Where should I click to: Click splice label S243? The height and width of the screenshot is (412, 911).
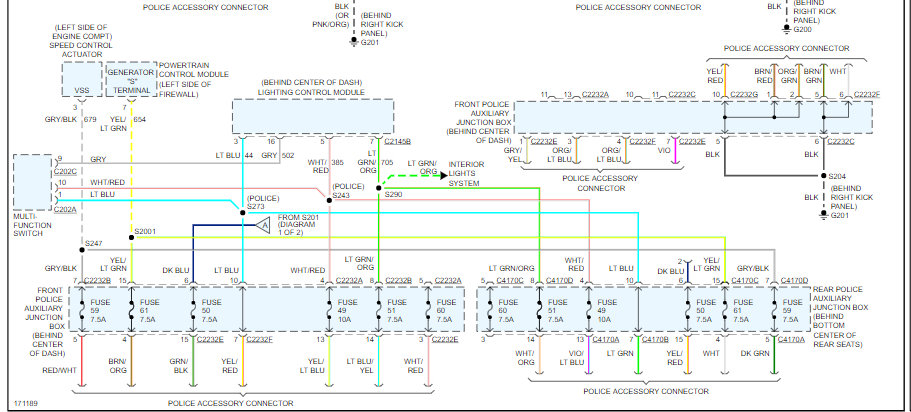click(x=340, y=195)
